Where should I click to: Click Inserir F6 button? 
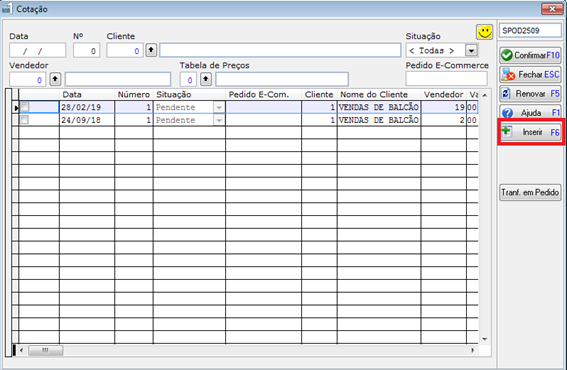530,132
